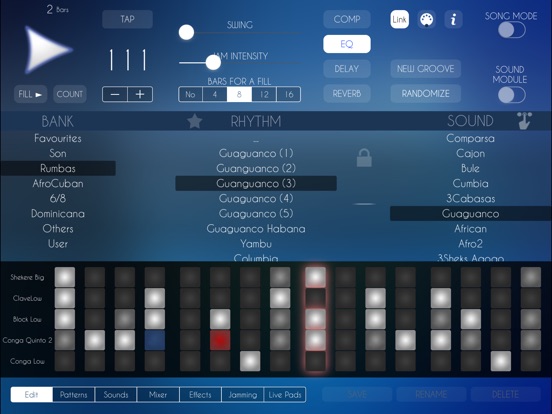The width and height of the screenshot is (552, 414).
Task: Open the info icon
Action: [x=453, y=19]
